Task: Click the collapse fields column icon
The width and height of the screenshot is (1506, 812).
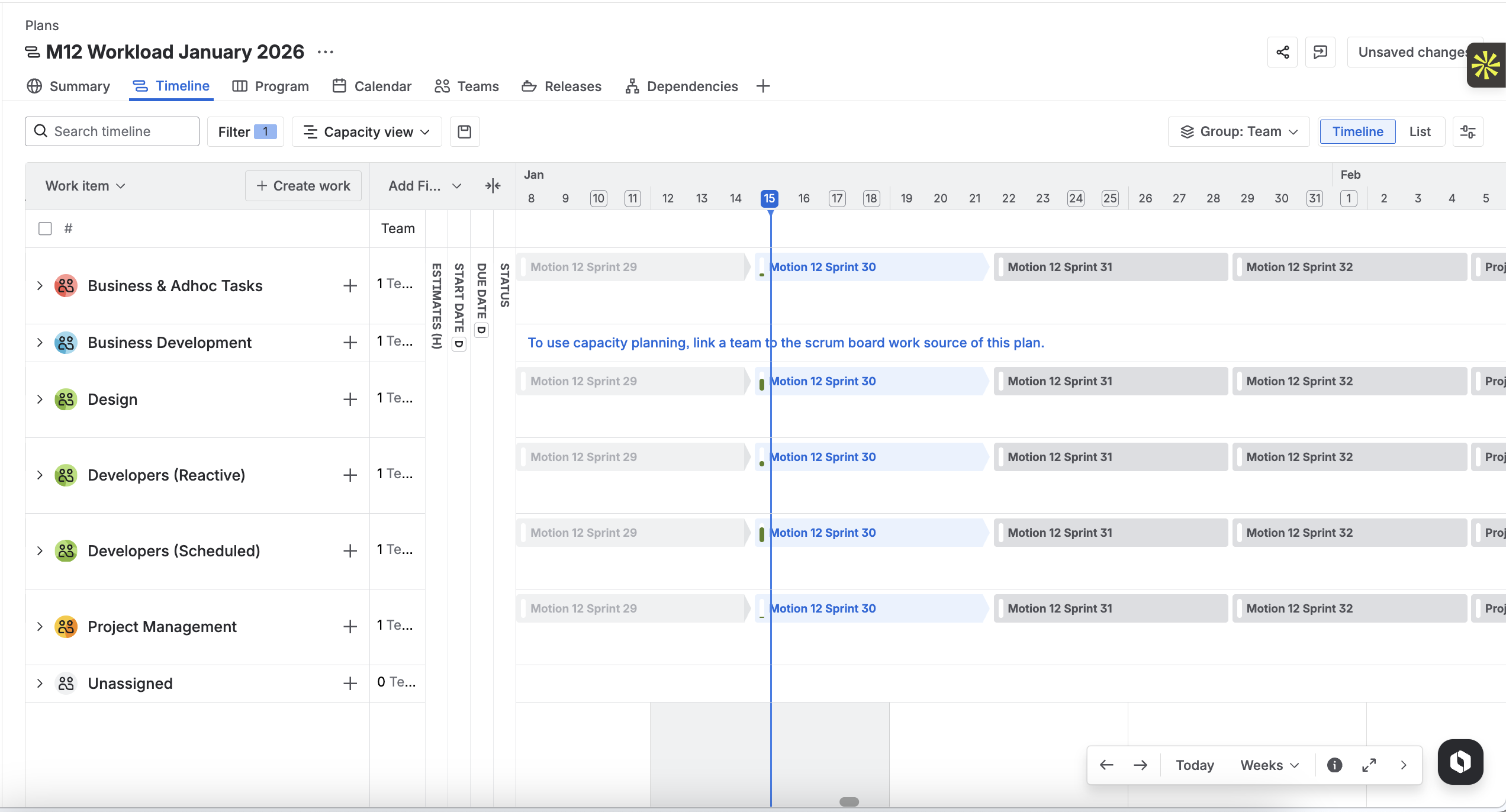Action: tap(493, 186)
